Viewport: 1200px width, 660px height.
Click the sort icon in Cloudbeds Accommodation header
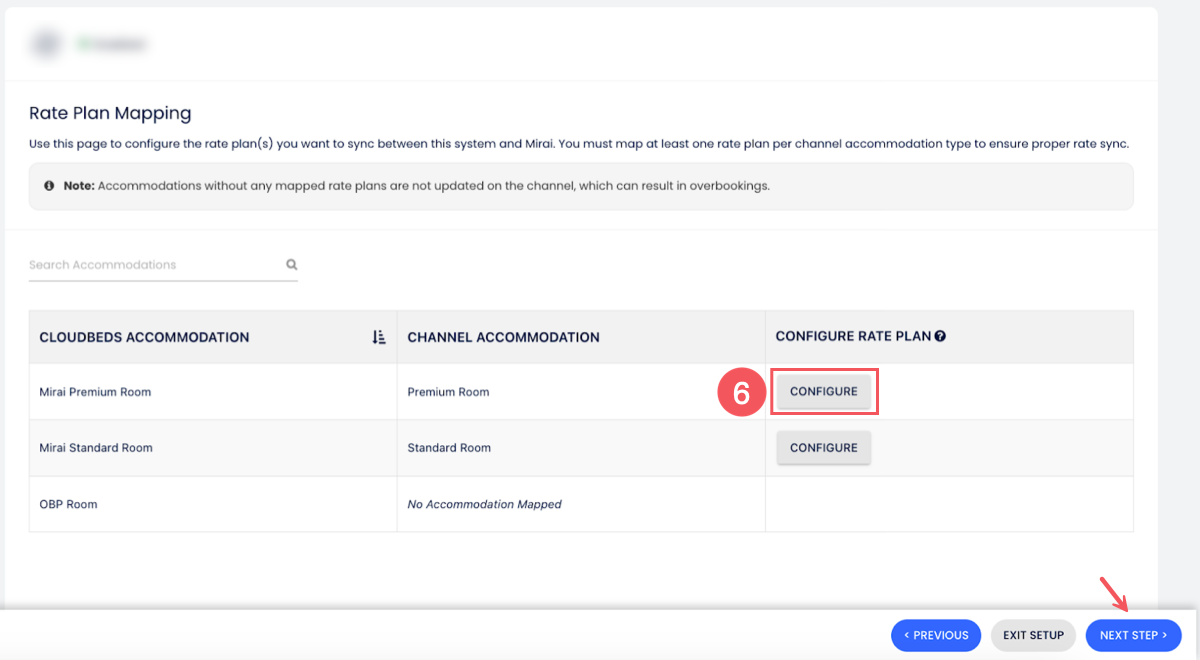379,338
